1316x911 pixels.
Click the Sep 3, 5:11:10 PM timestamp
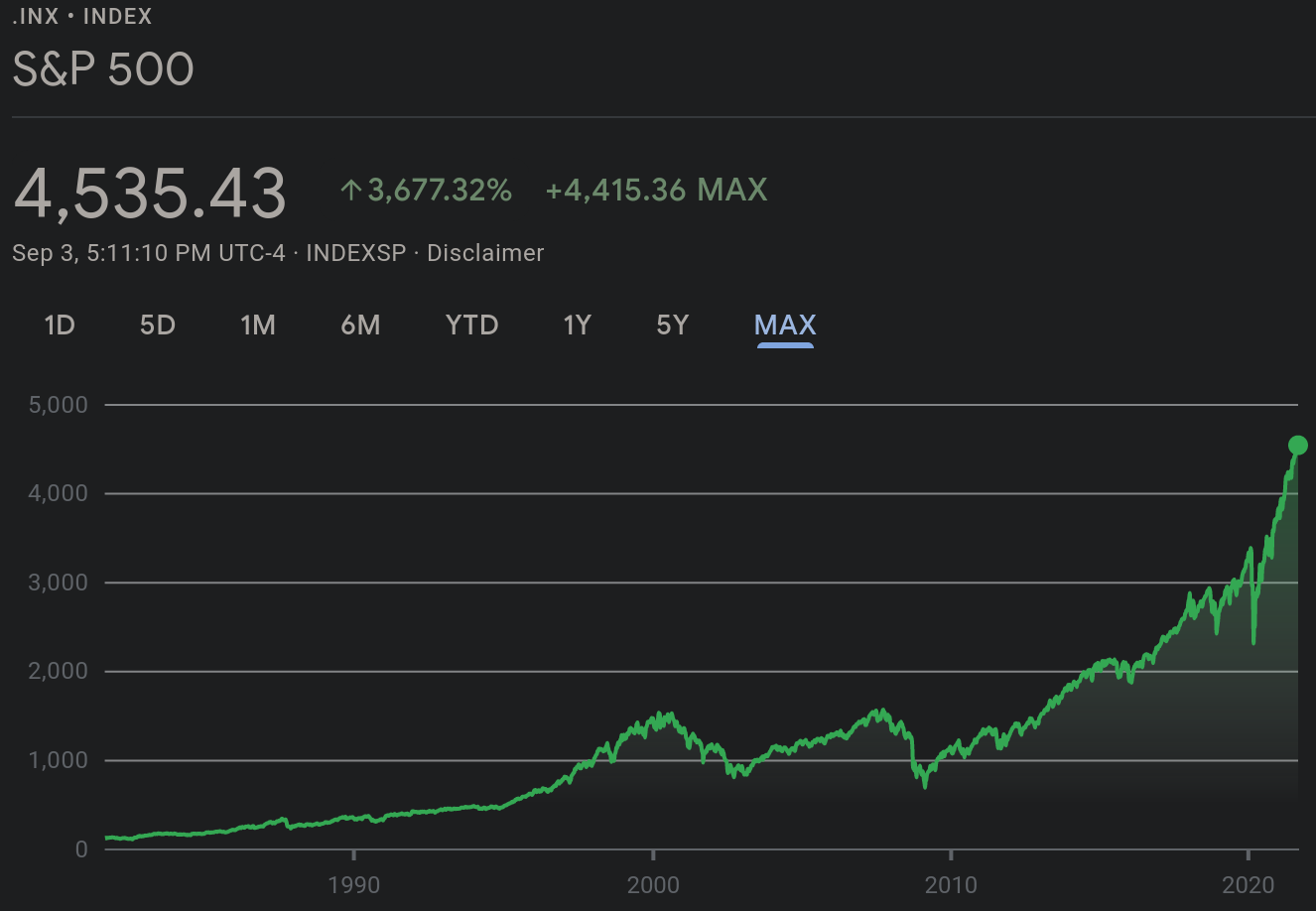coord(149,253)
